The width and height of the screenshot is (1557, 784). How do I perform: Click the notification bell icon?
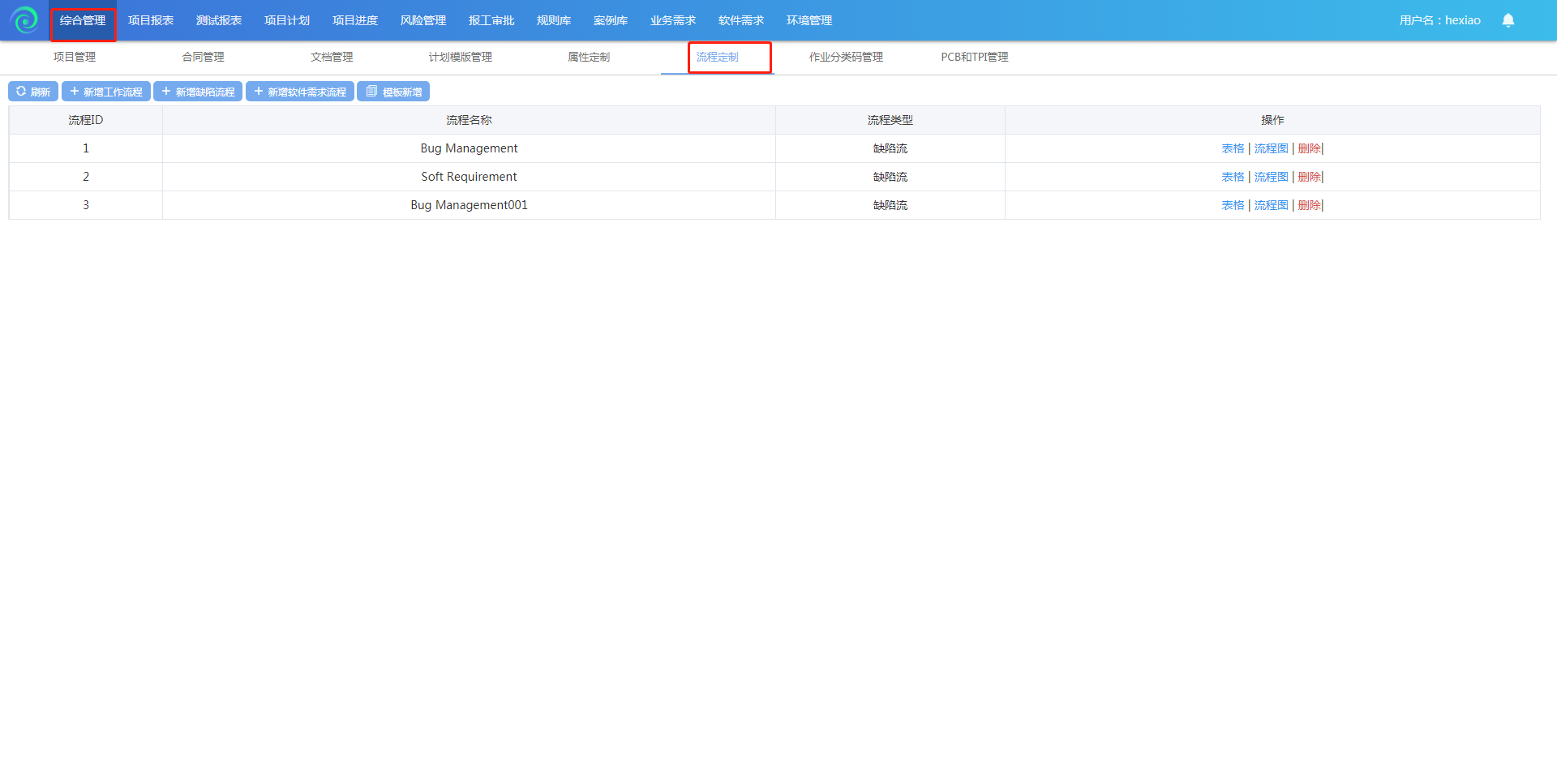tap(1508, 20)
